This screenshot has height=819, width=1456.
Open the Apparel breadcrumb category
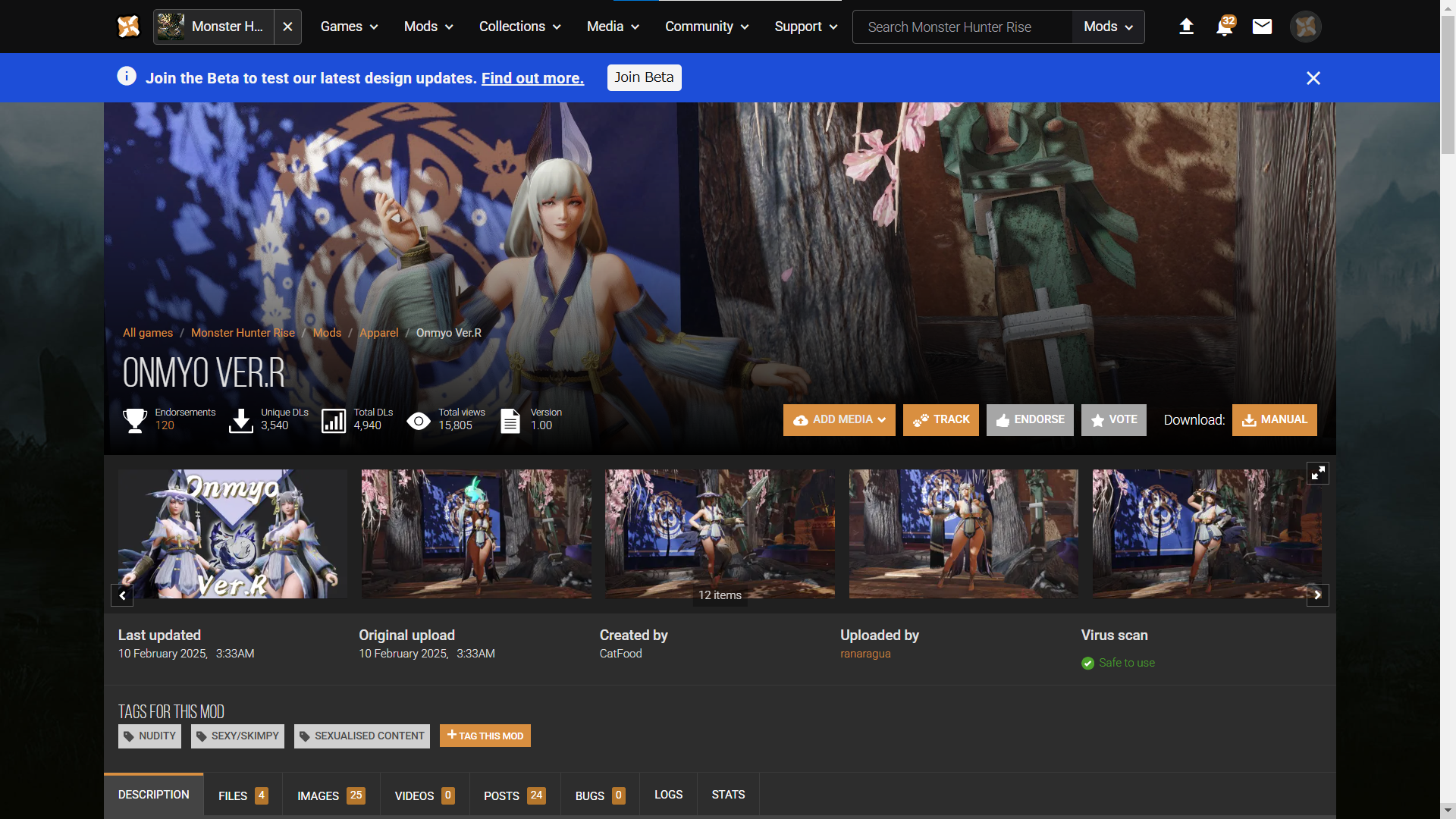[378, 333]
